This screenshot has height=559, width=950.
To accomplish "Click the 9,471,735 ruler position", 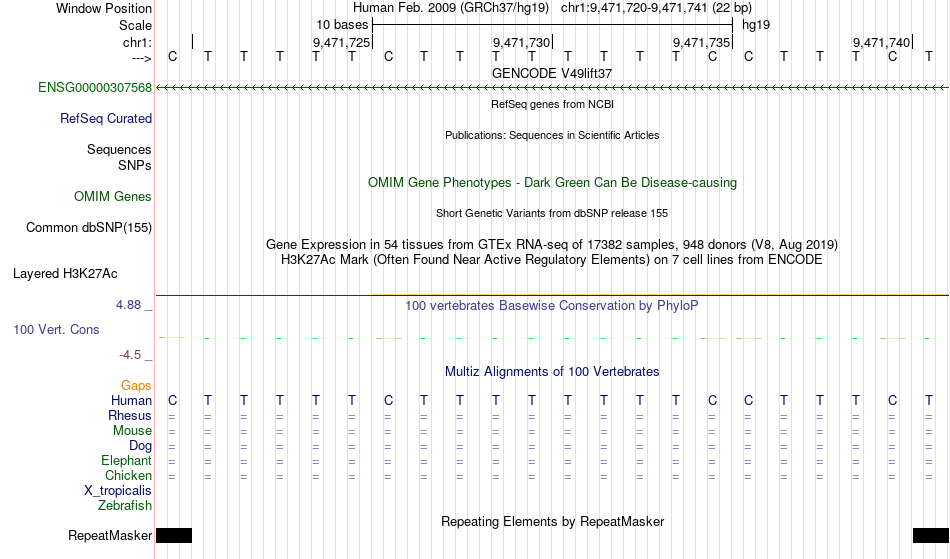I will click(x=701, y=42).
